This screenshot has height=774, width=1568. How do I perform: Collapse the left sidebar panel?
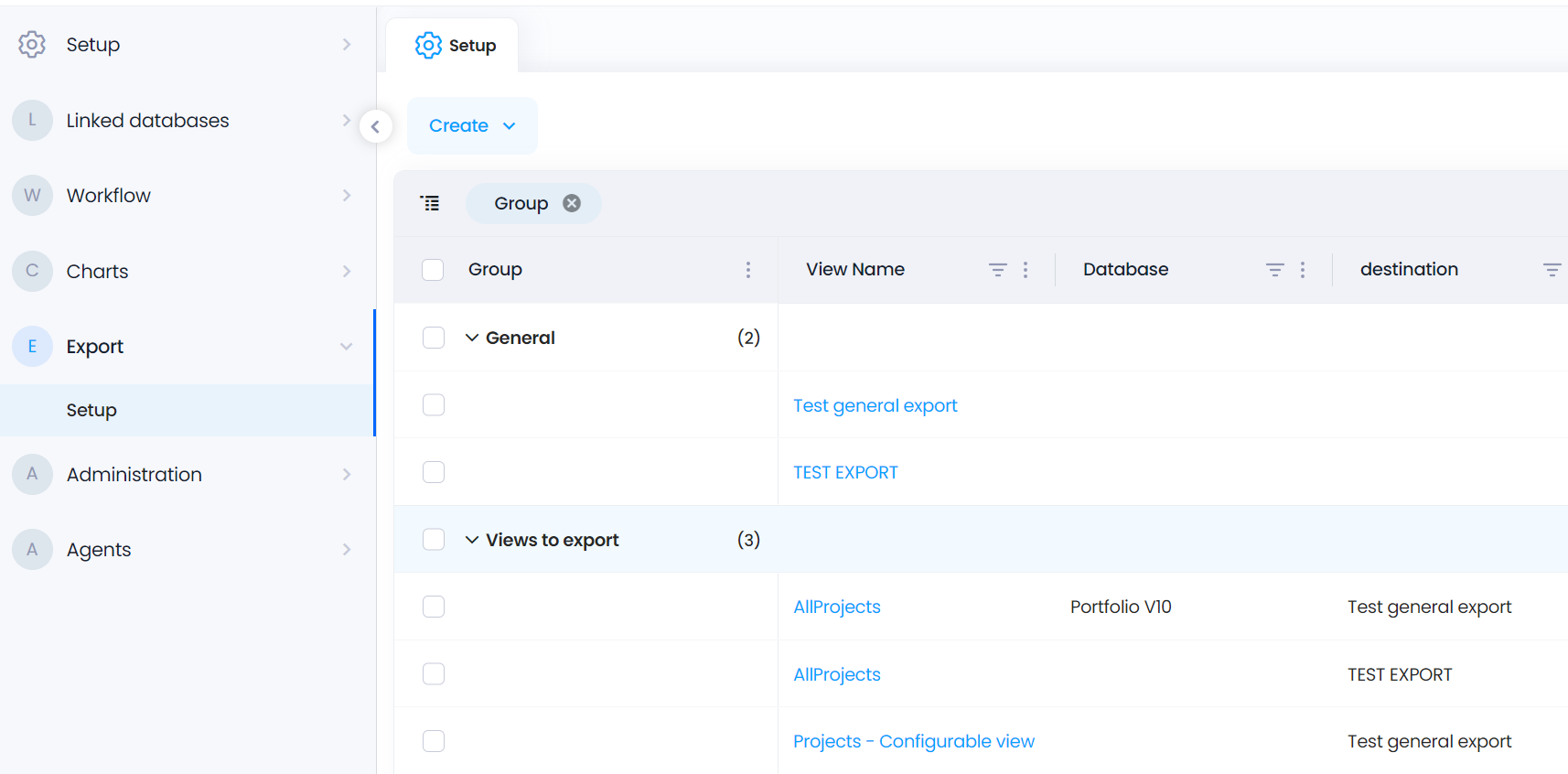[375, 126]
